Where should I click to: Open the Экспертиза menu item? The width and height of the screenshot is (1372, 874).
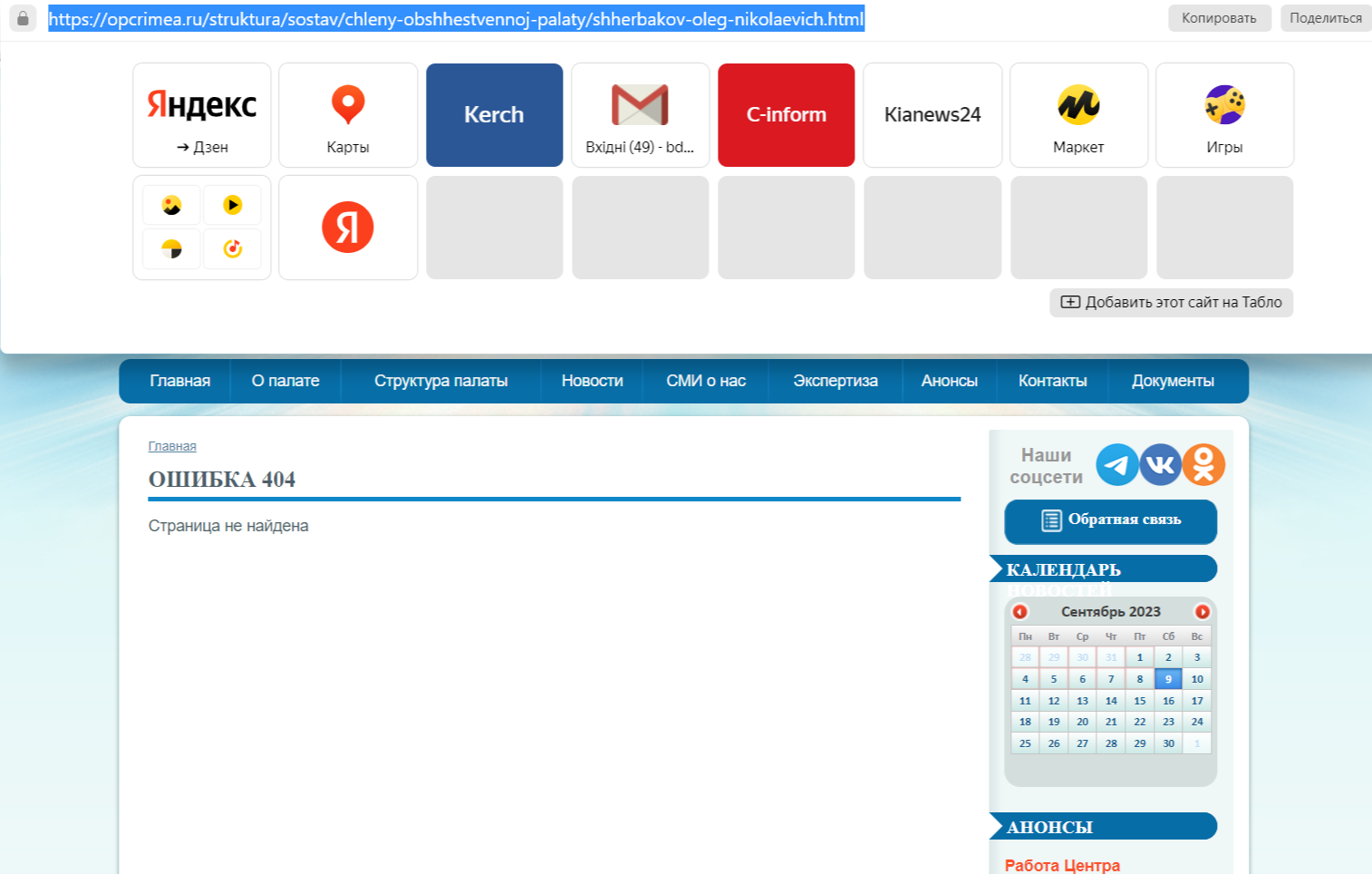836,381
